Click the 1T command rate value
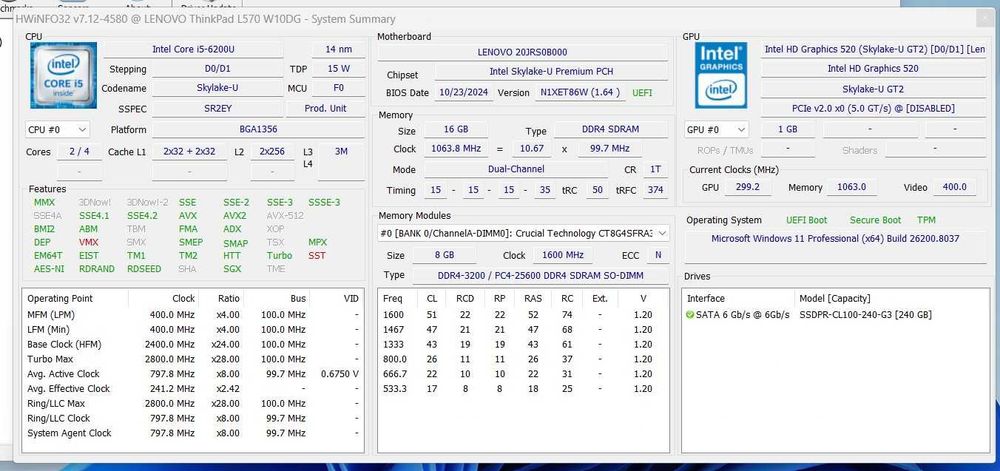This screenshot has height=471, width=1000. pyautogui.click(x=655, y=170)
